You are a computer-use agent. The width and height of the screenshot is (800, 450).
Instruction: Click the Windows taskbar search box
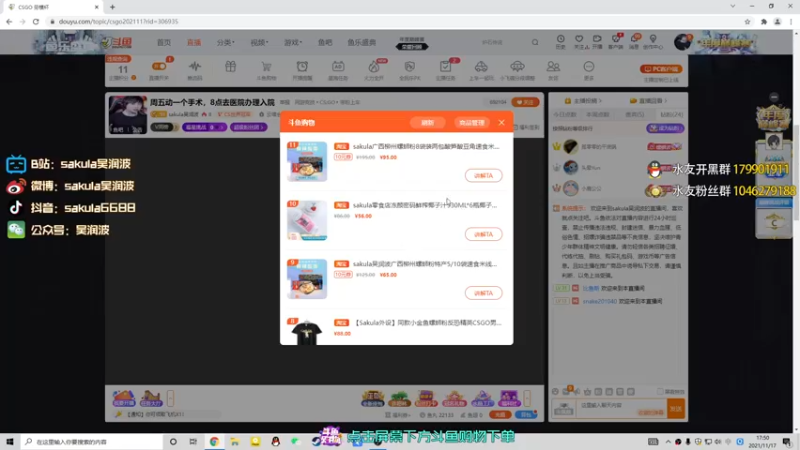coord(92,442)
